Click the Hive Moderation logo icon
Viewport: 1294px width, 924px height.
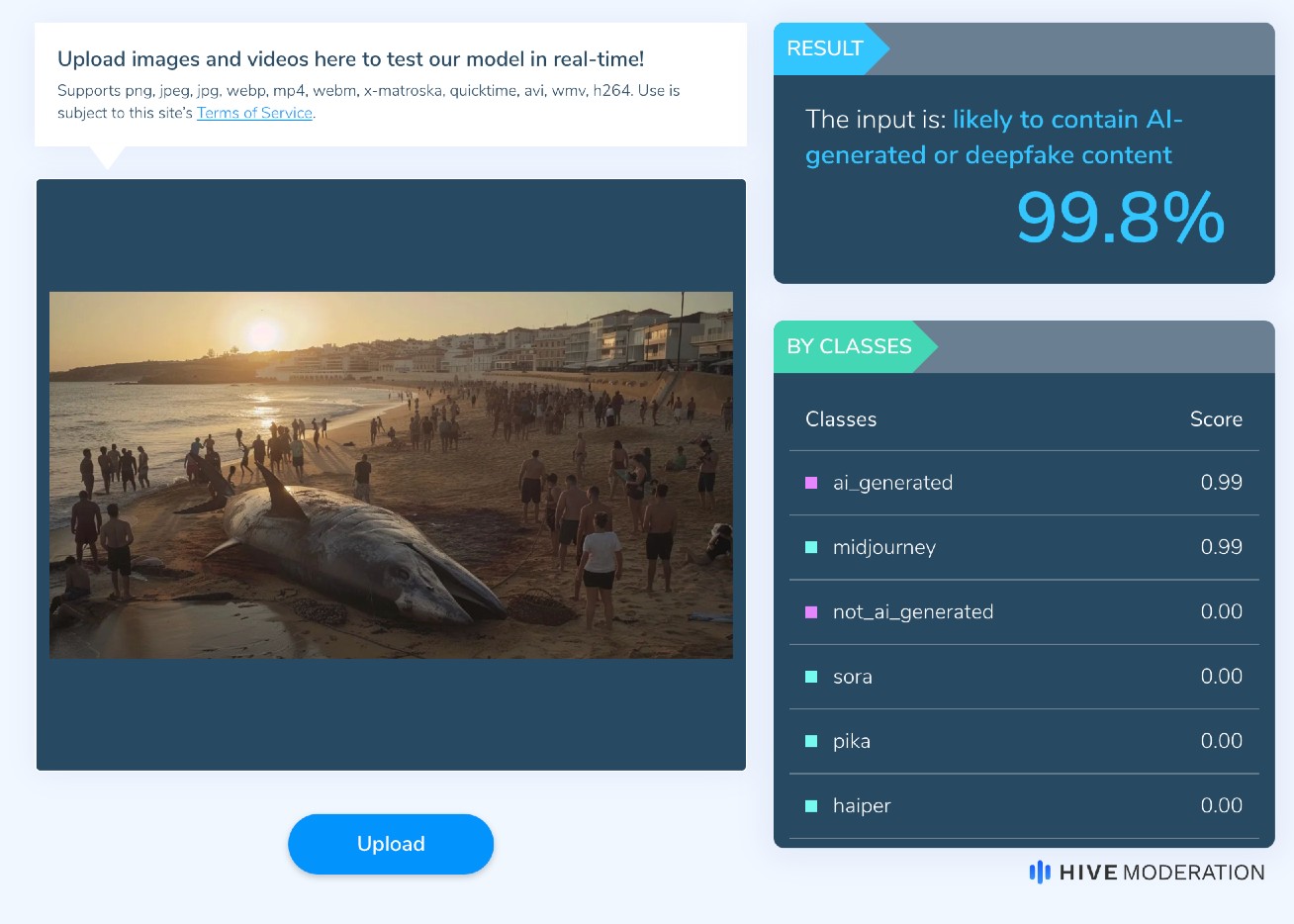point(1040,872)
